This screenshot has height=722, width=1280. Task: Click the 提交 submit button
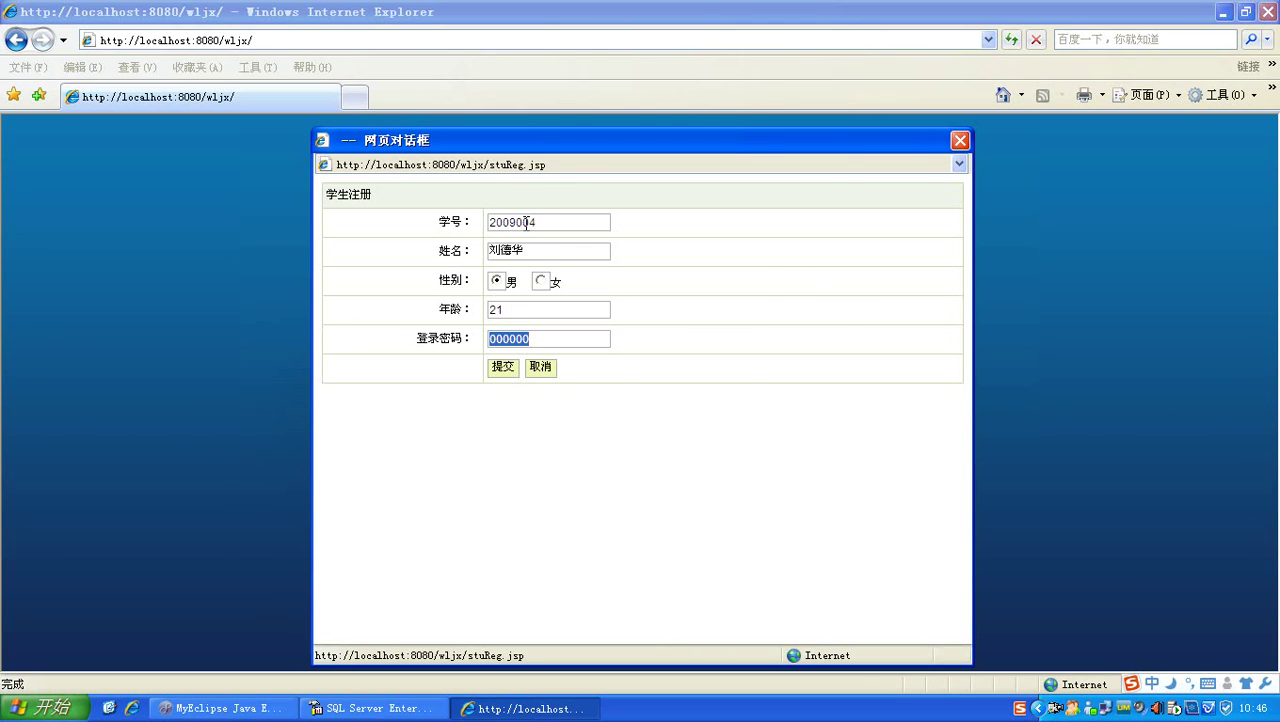(x=503, y=367)
